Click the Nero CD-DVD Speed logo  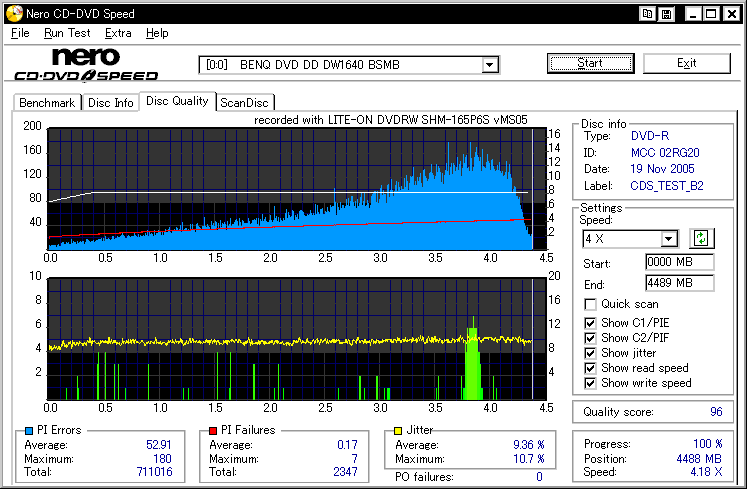point(86,65)
